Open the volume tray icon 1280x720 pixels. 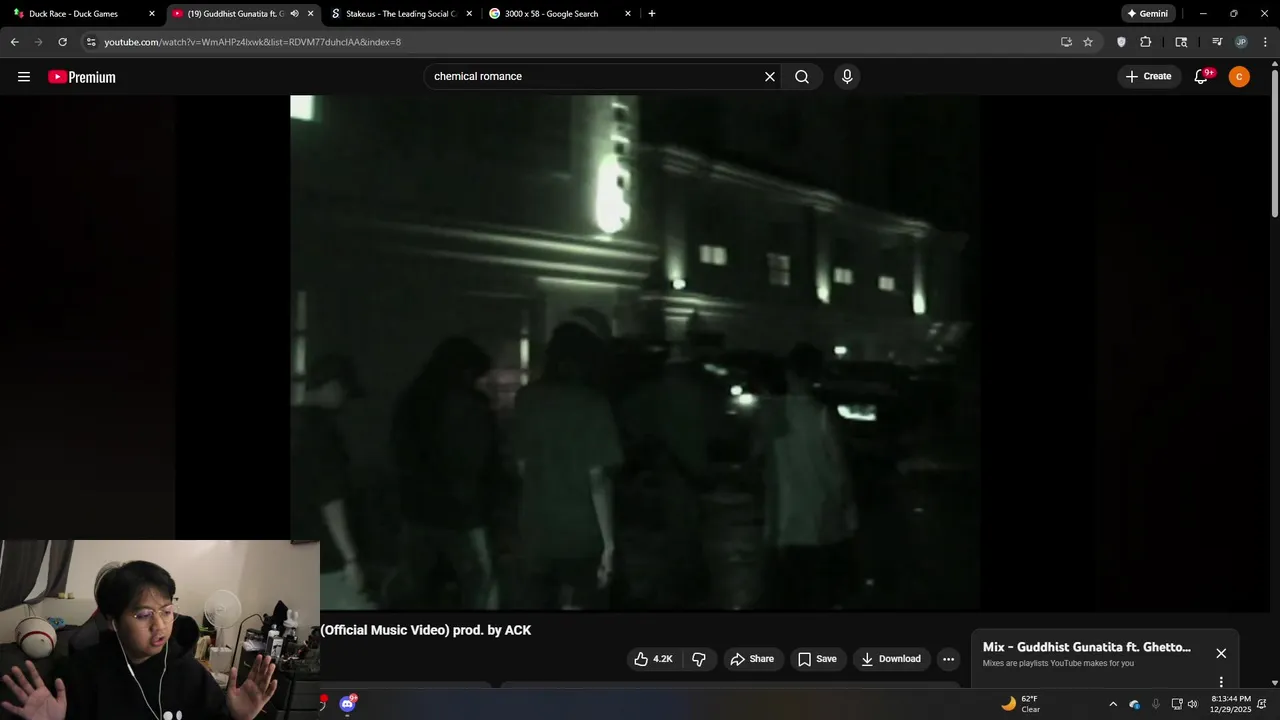1193,704
